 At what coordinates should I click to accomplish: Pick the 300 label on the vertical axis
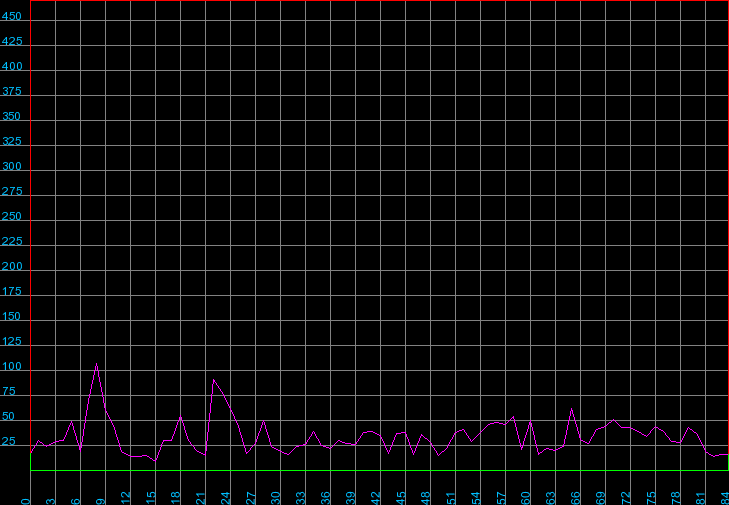12,166
